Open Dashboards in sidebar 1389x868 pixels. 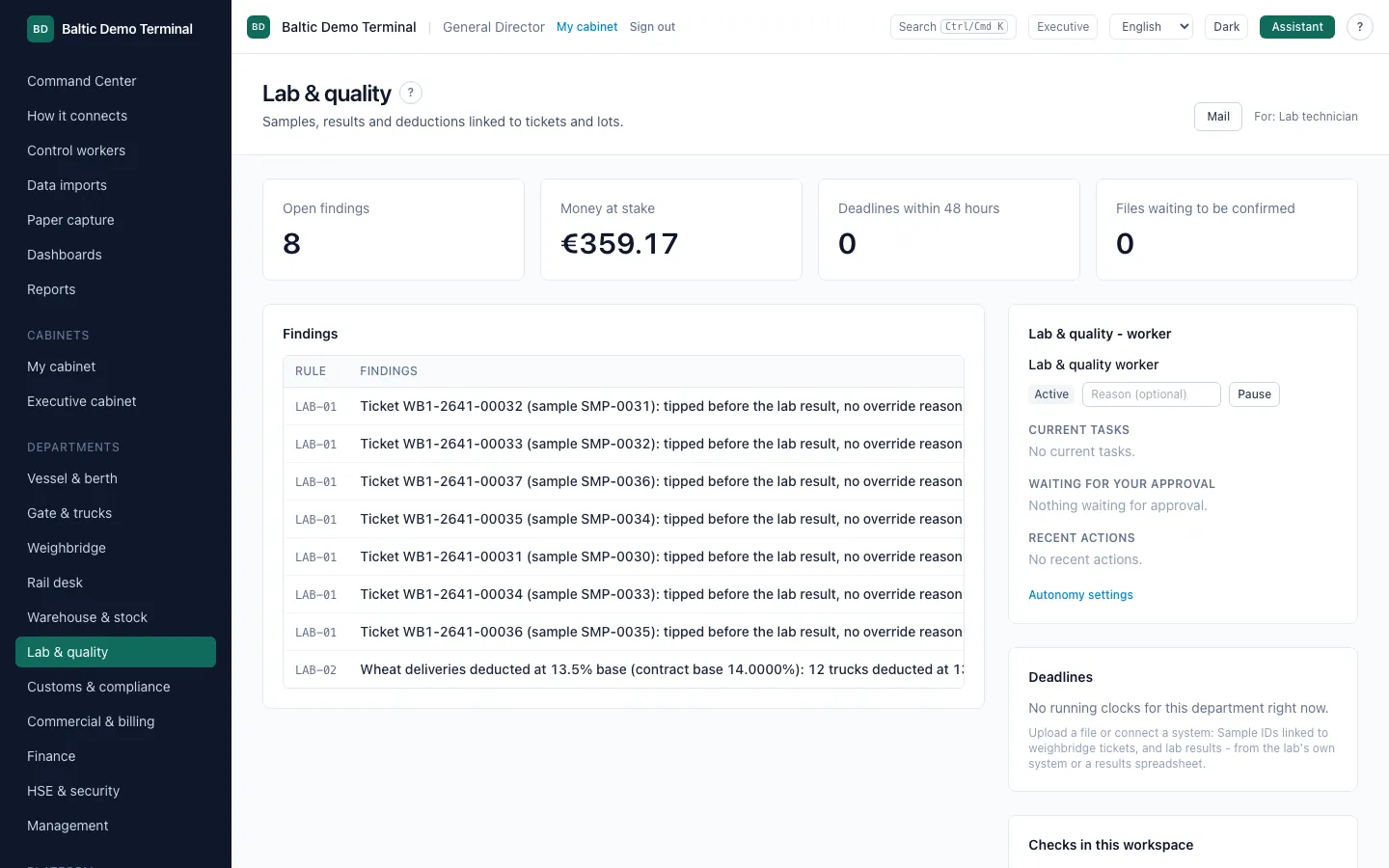point(116,255)
